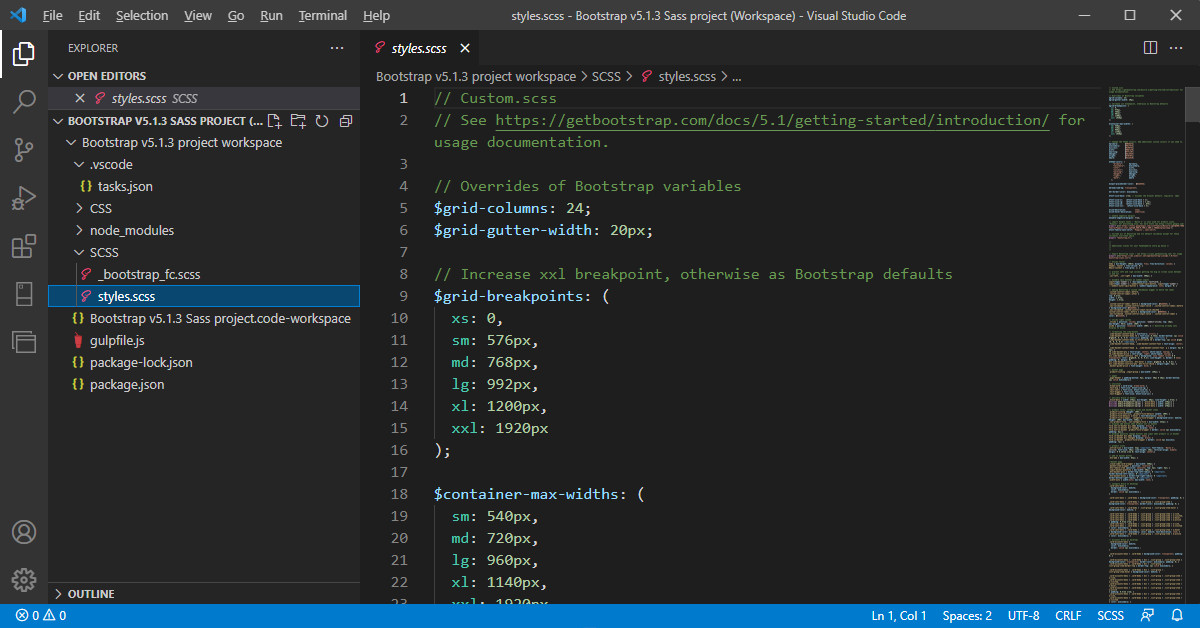Expand the Outline section
Screen dimensions: 1200x628
tap(90, 594)
